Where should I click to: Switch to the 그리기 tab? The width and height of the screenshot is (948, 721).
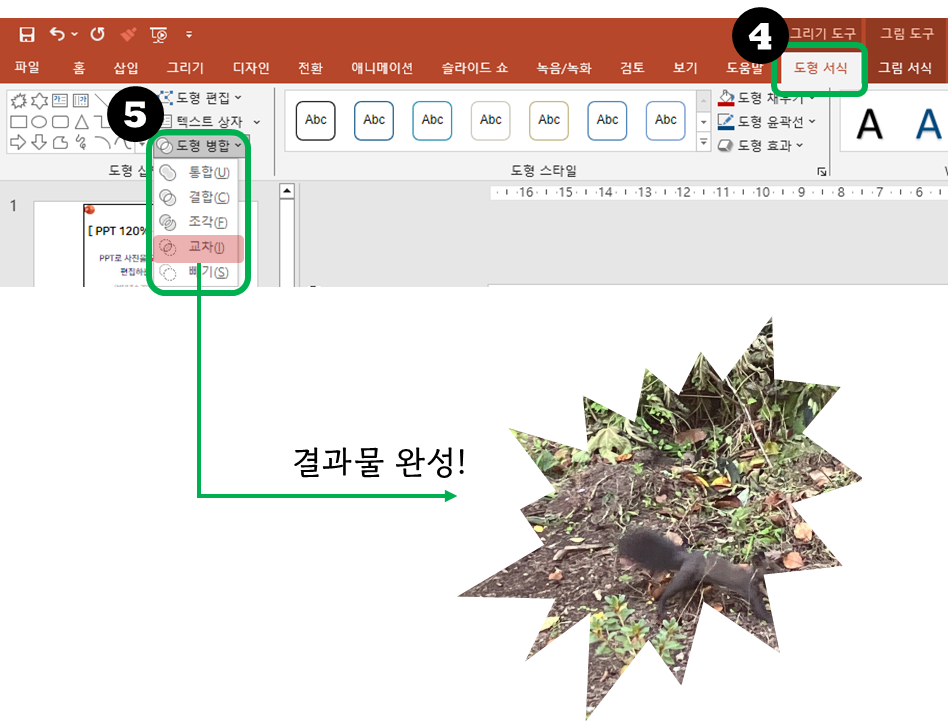[186, 67]
